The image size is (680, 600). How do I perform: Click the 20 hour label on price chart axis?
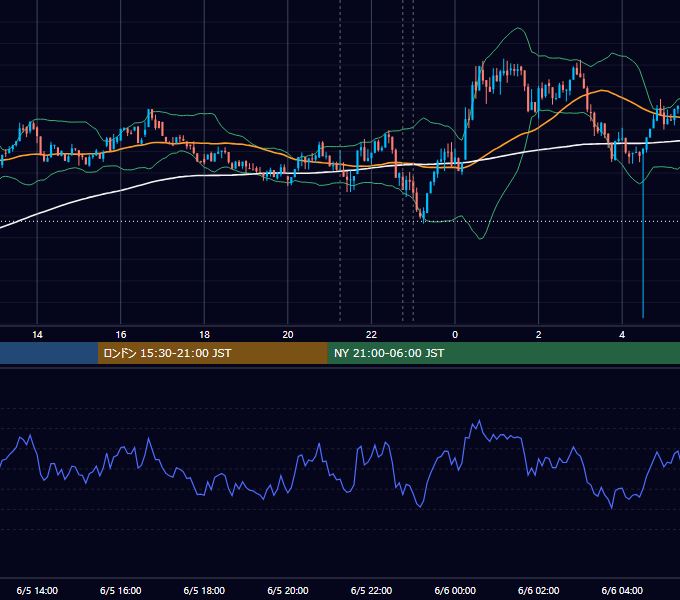(x=288, y=335)
